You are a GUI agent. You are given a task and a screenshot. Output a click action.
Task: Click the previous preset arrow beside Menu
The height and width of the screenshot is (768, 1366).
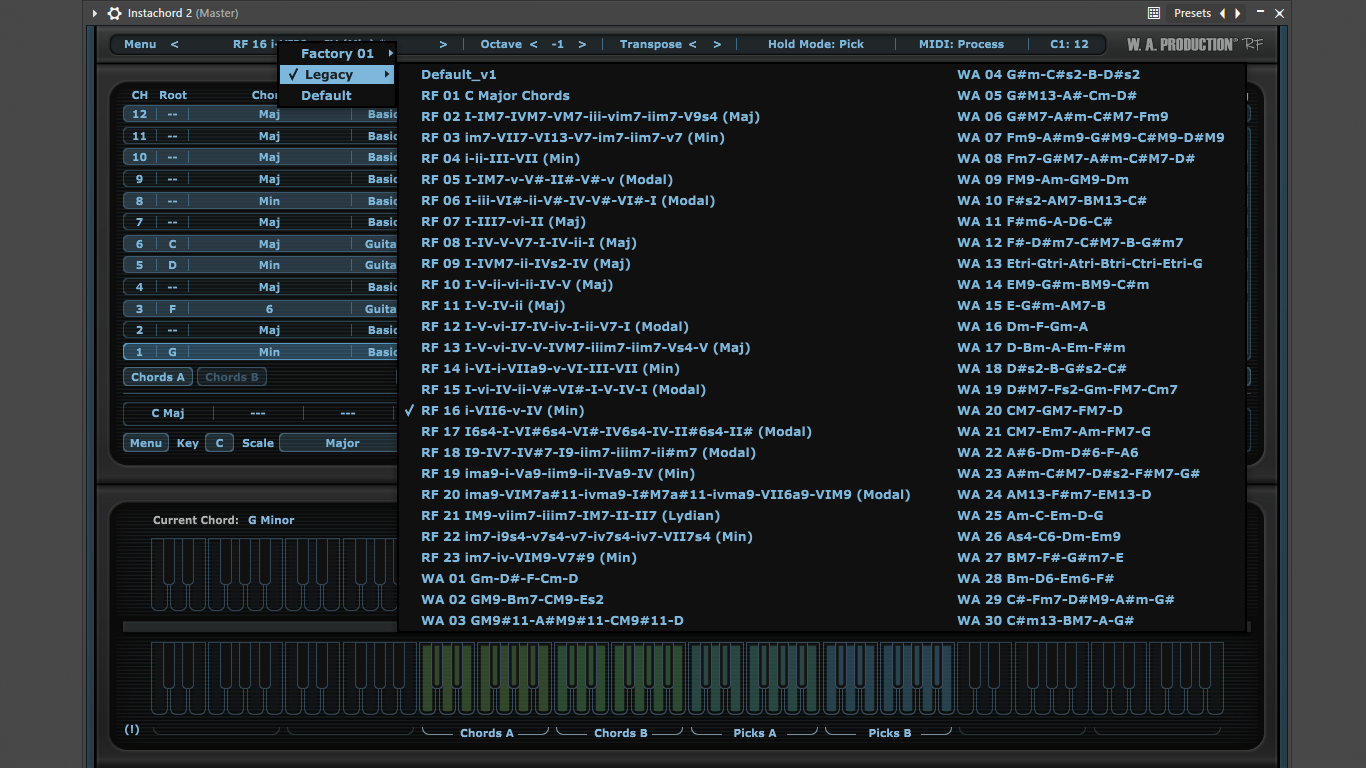[x=175, y=44]
